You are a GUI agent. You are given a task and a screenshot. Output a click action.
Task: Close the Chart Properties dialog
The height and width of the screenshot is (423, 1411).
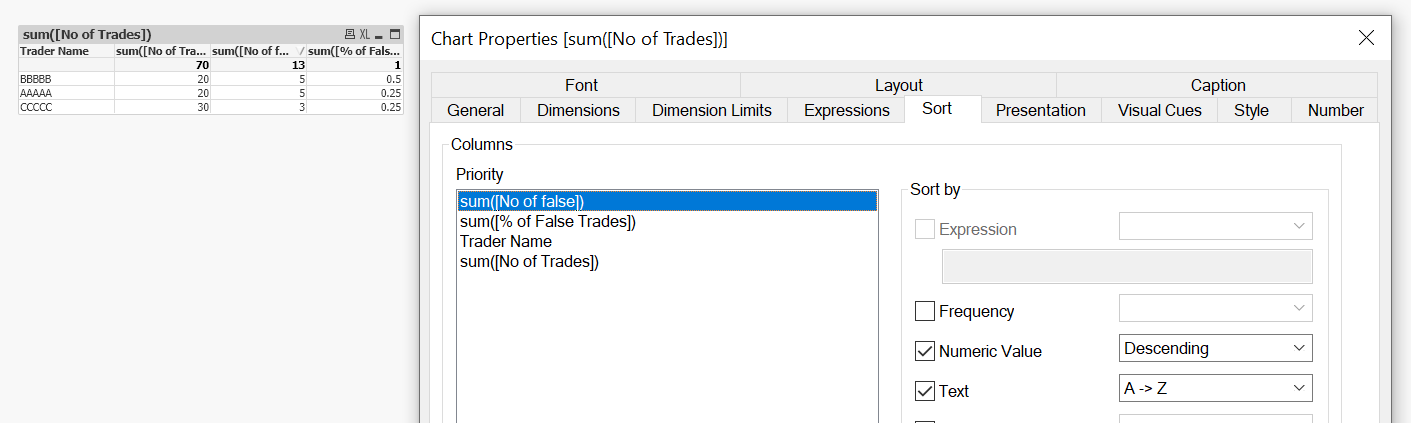pyautogui.click(x=1366, y=38)
